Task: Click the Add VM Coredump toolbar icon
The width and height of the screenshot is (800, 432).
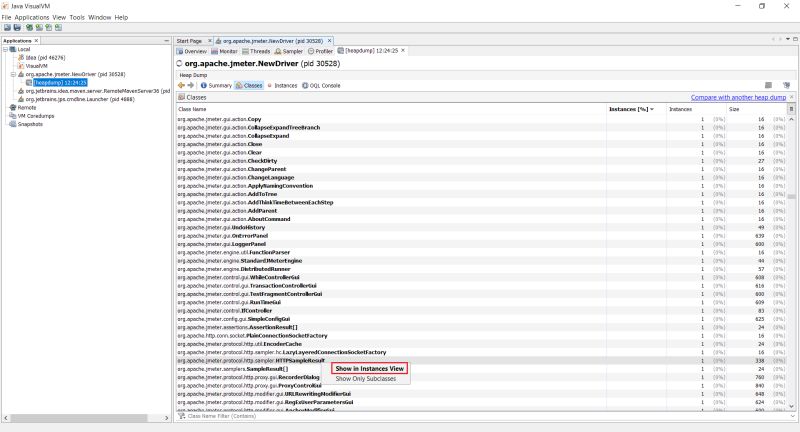Action: point(49,28)
